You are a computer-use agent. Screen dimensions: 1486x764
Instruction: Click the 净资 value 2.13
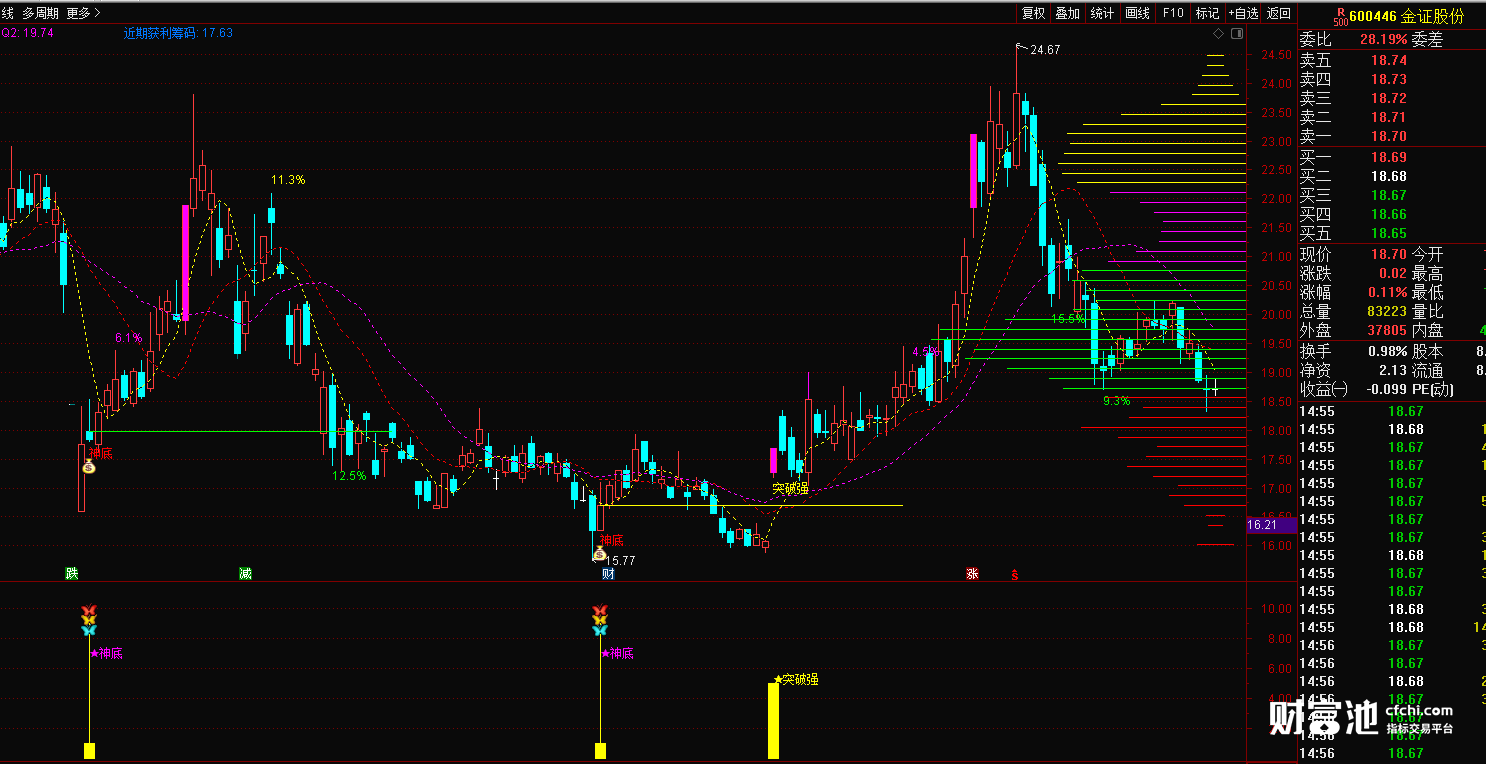1392,371
